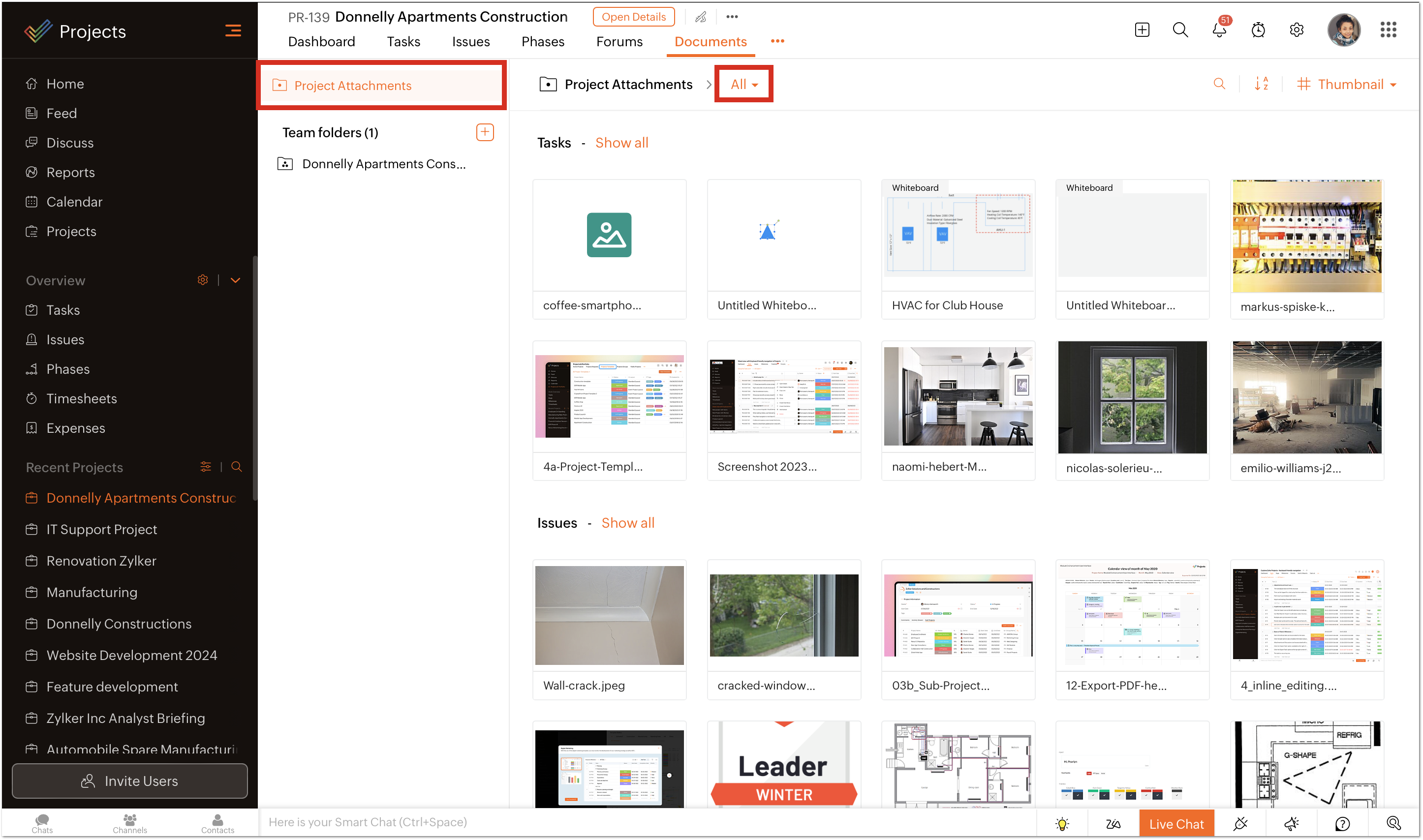Click the Overview settings gear icon
This screenshot has width=1423, height=840.
click(x=203, y=280)
